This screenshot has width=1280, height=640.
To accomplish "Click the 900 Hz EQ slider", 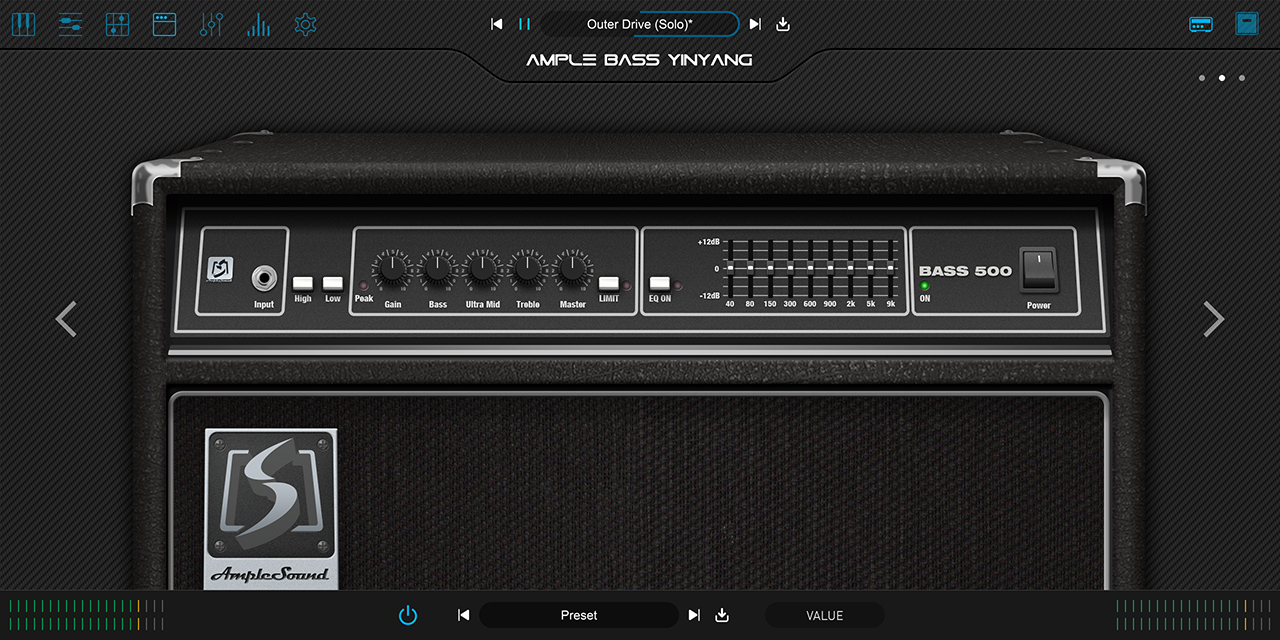I will click(x=830, y=268).
